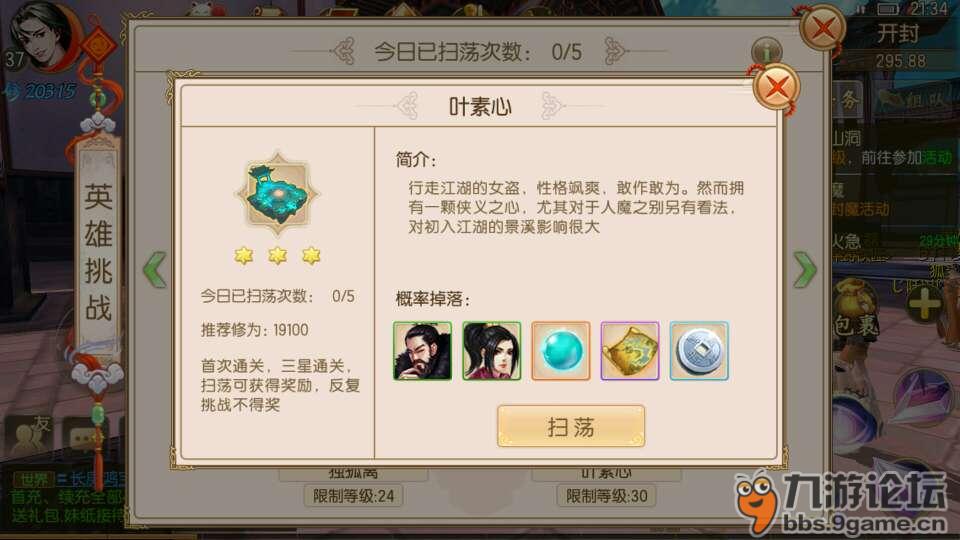Close the 叶素心 detail popup
The image size is (960, 540).
pos(776,88)
